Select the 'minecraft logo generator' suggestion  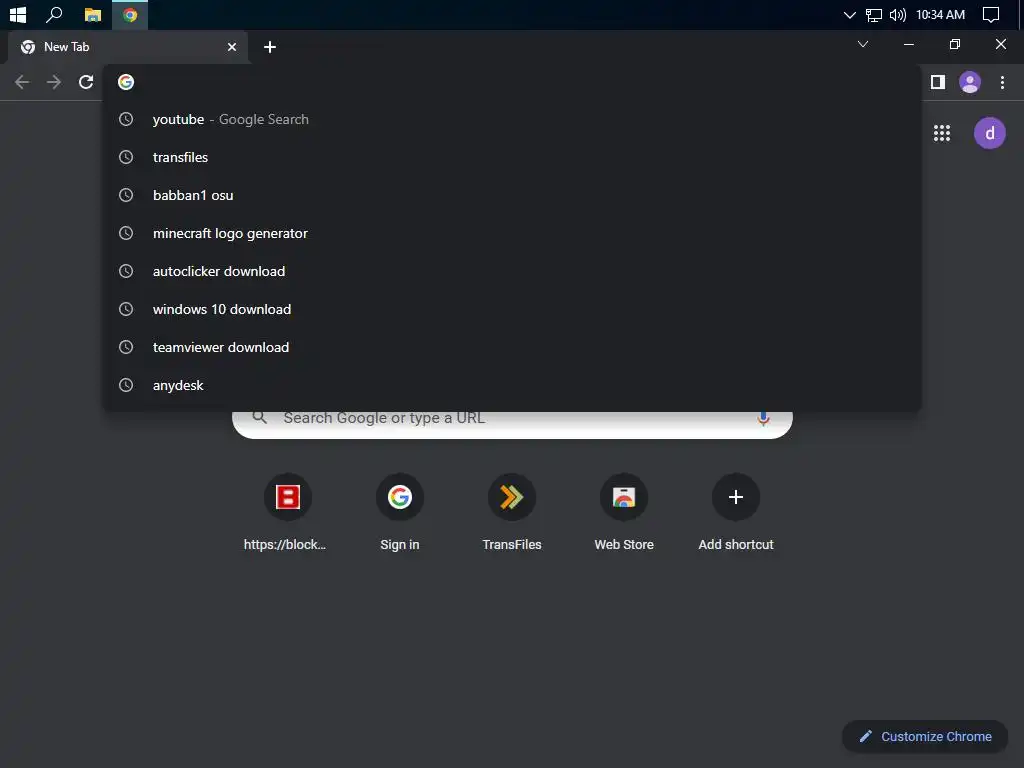512,233
